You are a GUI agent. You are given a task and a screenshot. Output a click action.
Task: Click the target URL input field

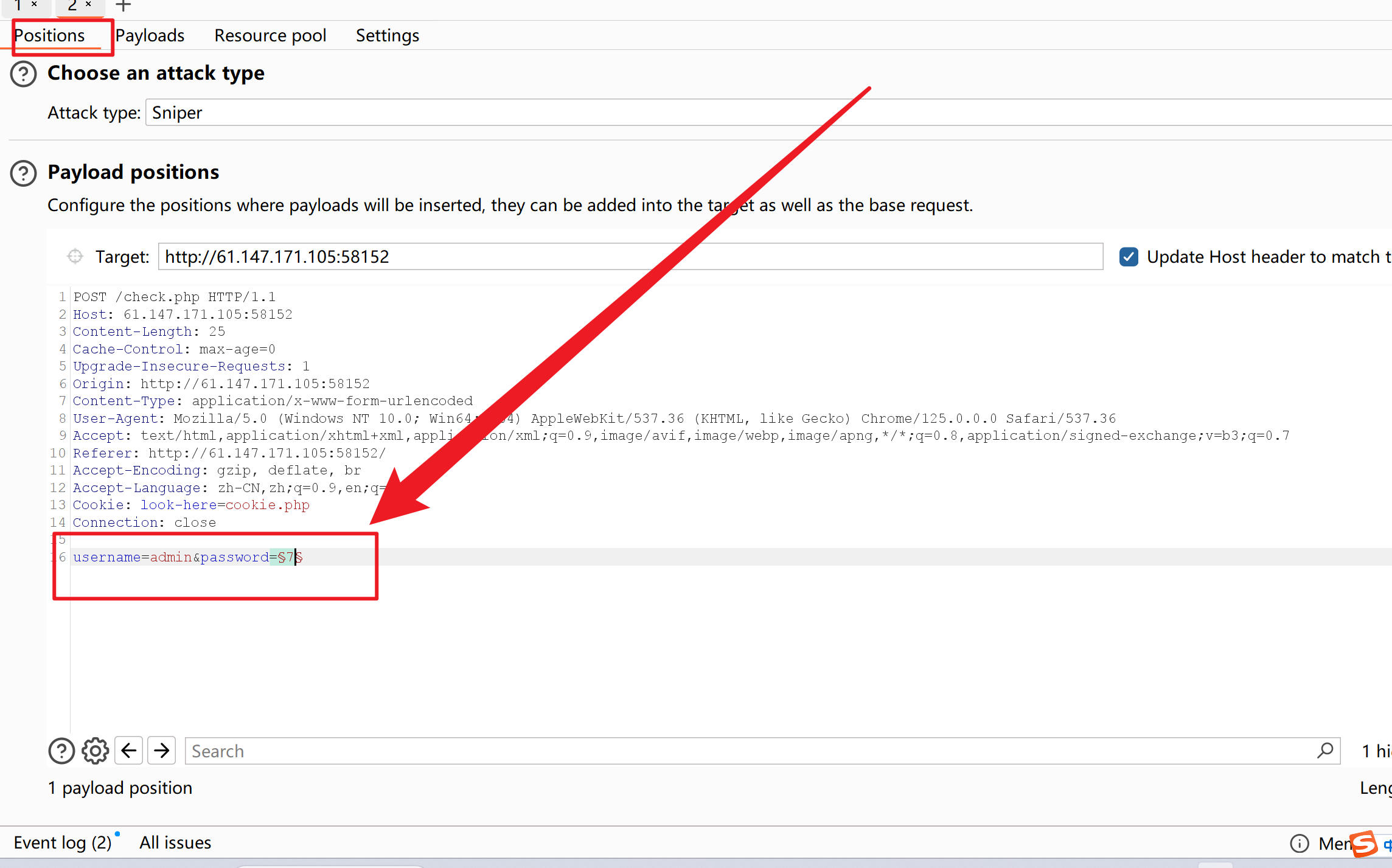(x=633, y=257)
